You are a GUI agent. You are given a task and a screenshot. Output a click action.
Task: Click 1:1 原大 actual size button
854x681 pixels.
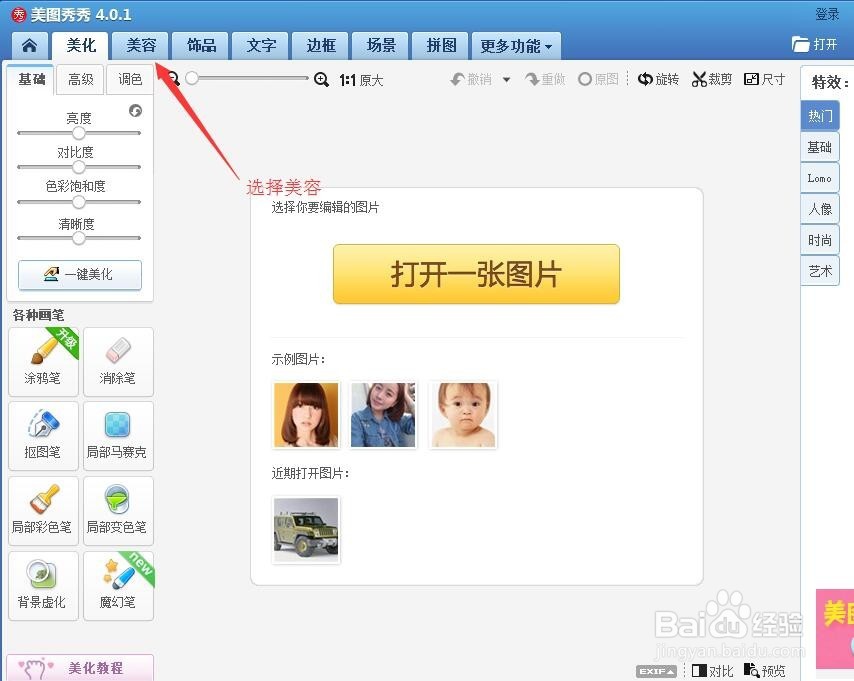(x=361, y=80)
